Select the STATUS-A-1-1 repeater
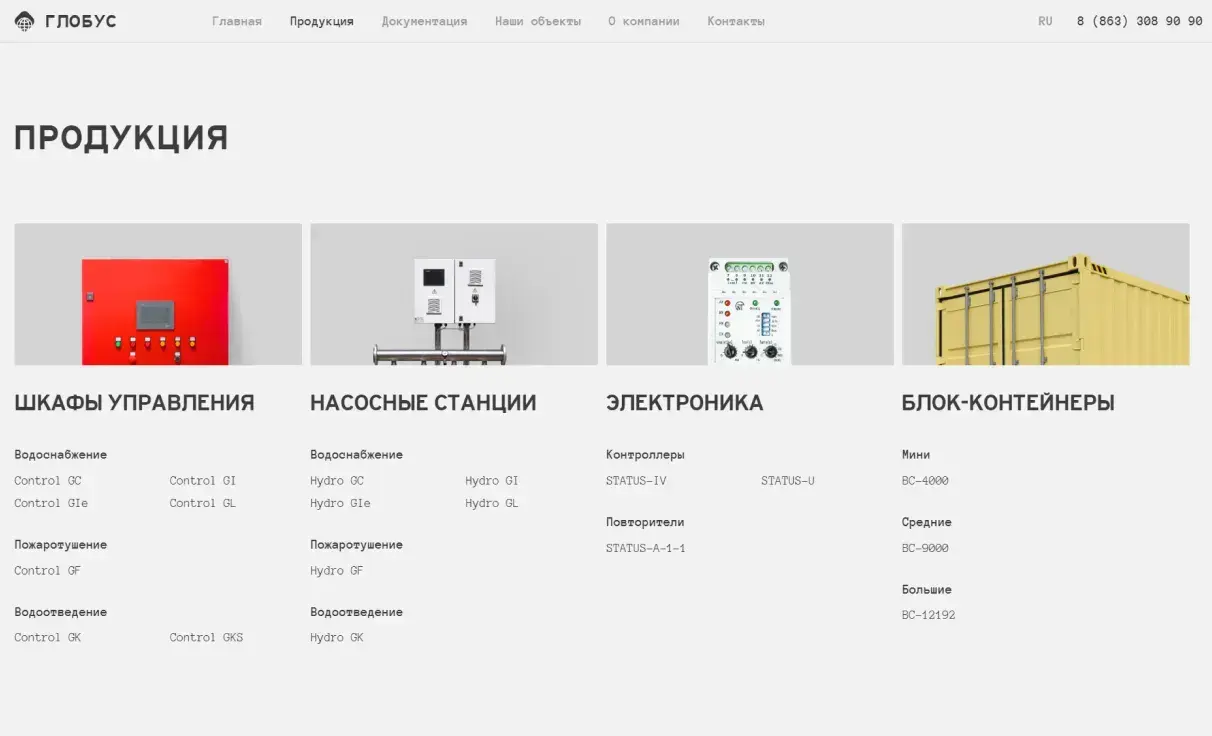Image resolution: width=1212 pixels, height=736 pixels. 645,548
